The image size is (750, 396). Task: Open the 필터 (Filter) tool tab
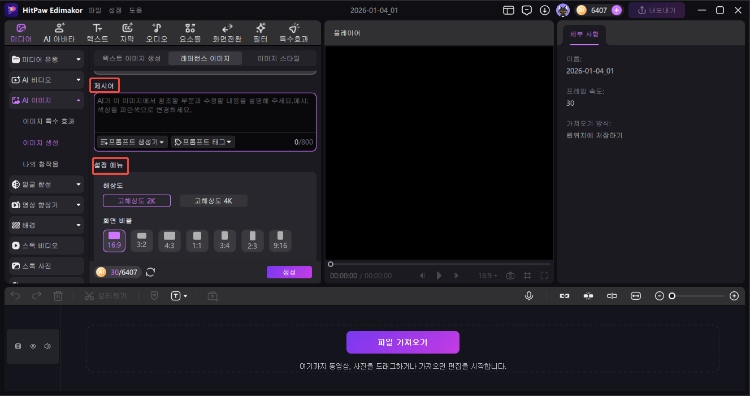[x=261, y=33]
